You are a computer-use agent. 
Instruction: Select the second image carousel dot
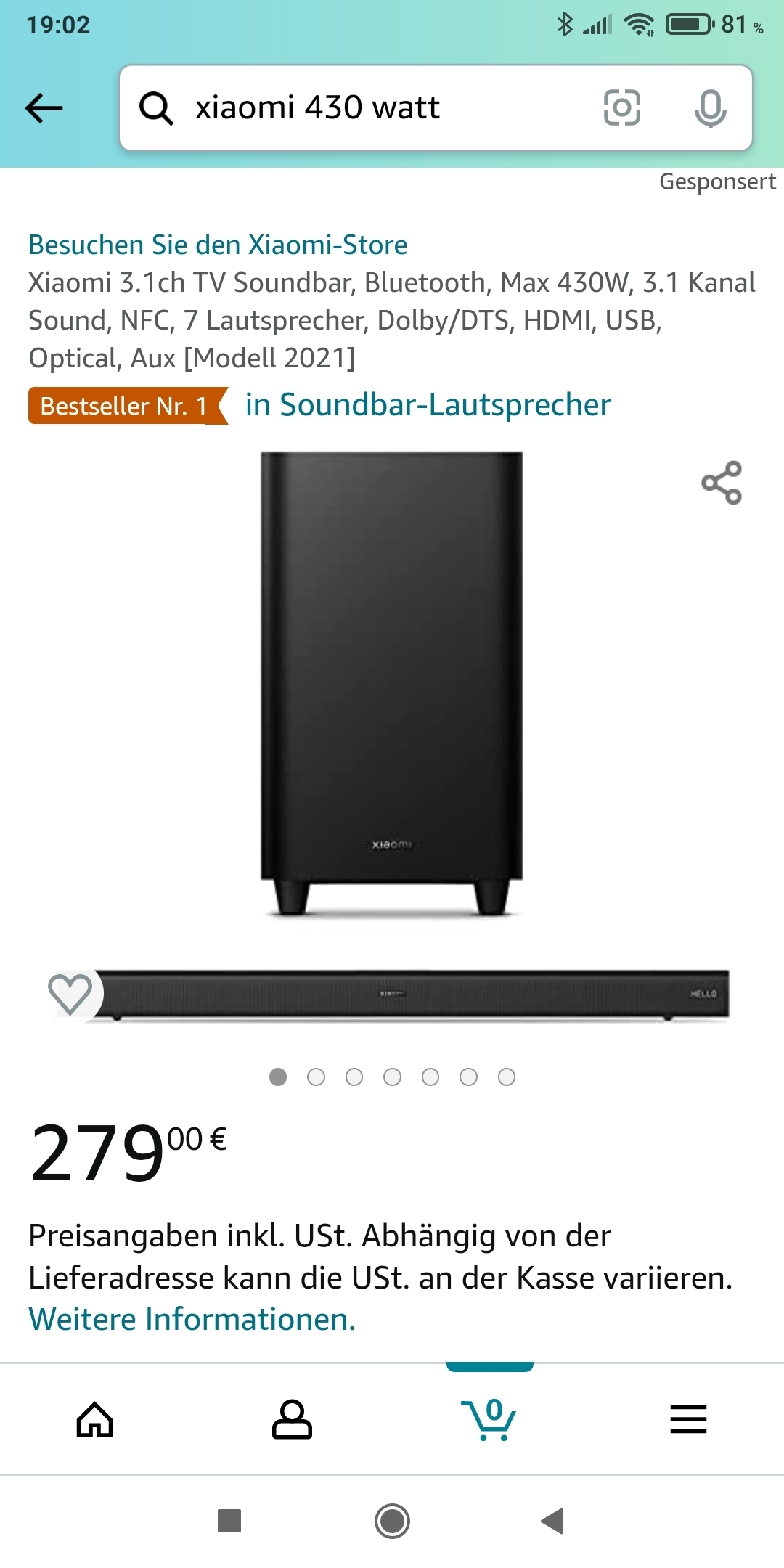coord(316,1077)
